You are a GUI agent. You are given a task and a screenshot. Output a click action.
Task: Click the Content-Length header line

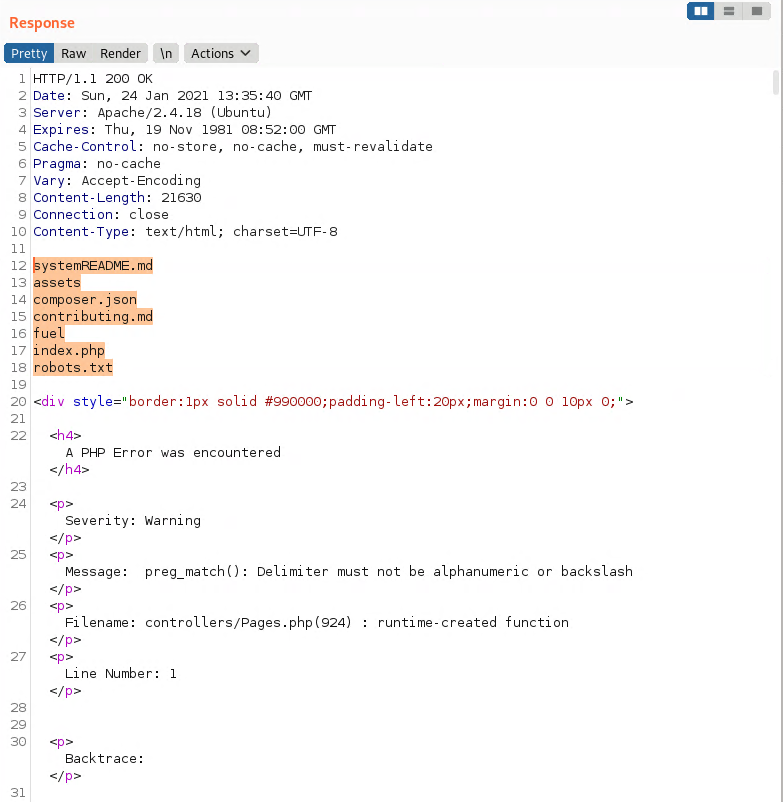116,197
